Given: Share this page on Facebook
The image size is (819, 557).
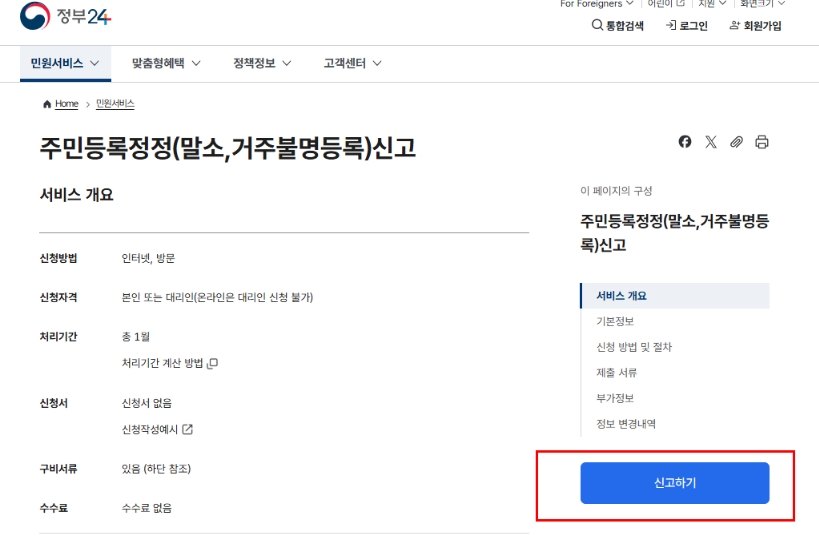Looking at the screenshot, I should (685, 142).
